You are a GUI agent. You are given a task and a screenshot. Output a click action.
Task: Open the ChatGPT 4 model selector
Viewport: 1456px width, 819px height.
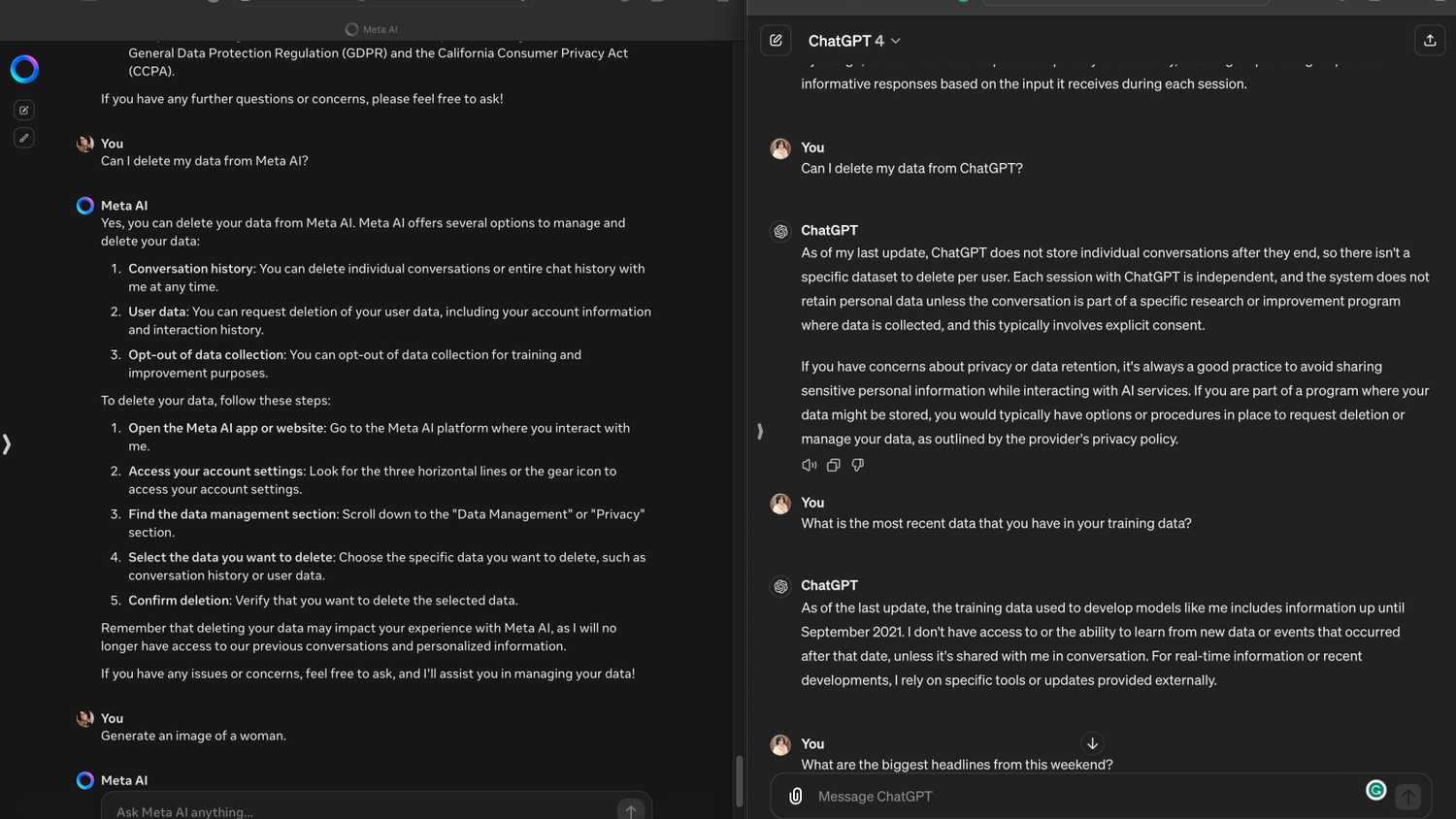click(x=894, y=41)
